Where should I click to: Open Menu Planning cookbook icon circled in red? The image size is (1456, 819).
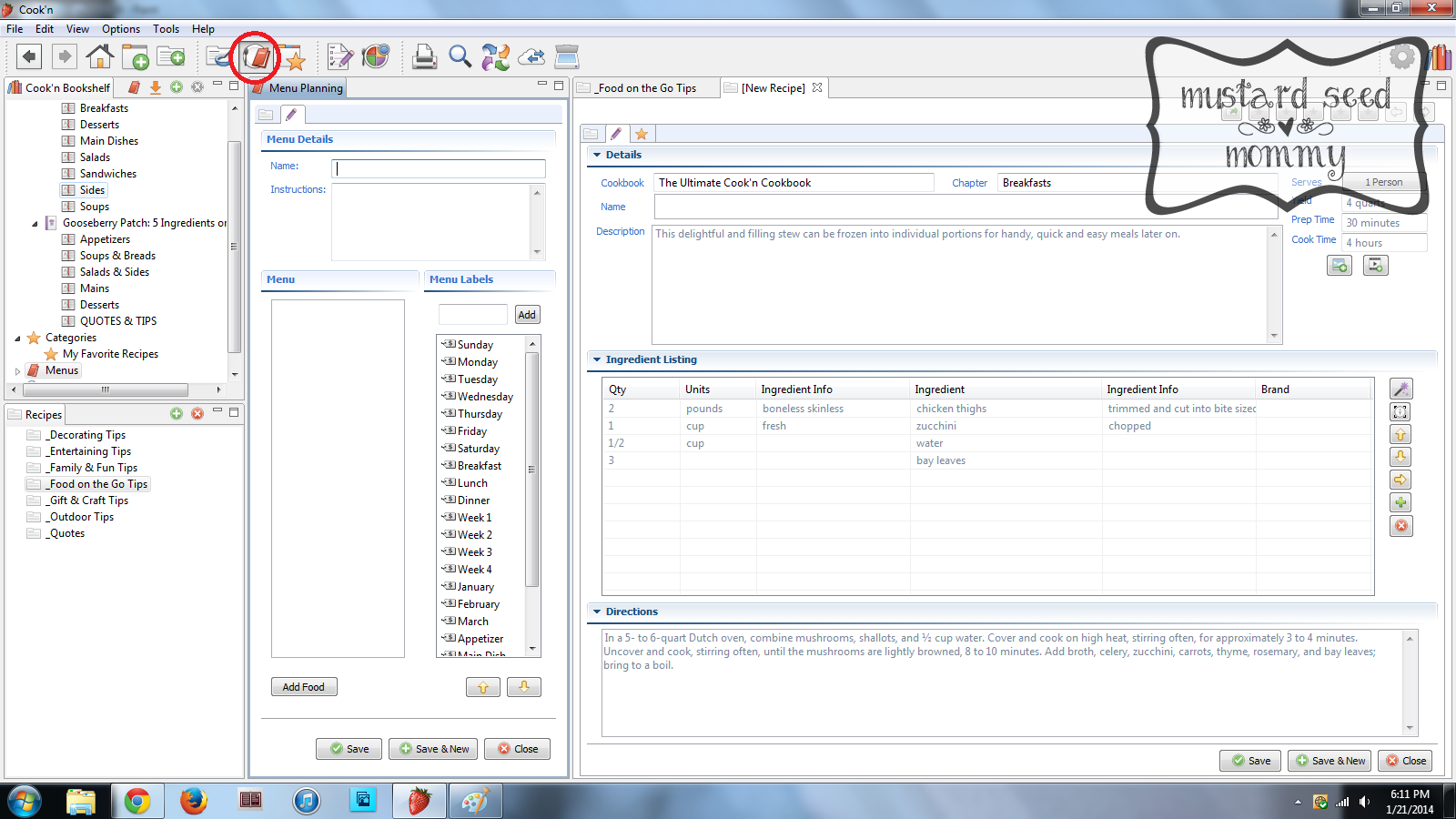pyautogui.click(x=258, y=57)
